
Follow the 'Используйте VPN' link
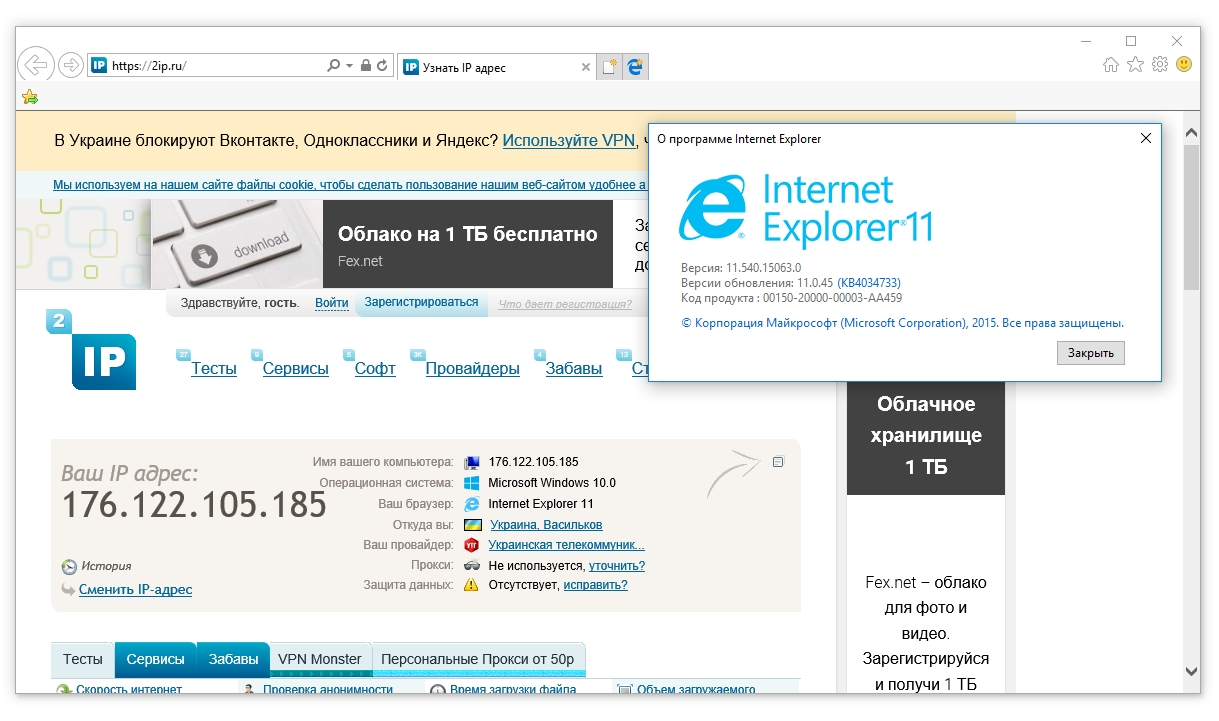(568, 140)
